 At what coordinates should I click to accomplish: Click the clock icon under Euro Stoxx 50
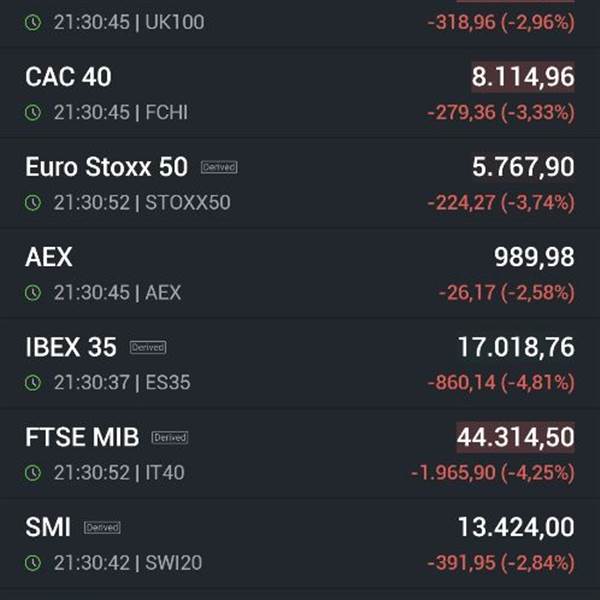pyautogui.click(x=33, y=203)
